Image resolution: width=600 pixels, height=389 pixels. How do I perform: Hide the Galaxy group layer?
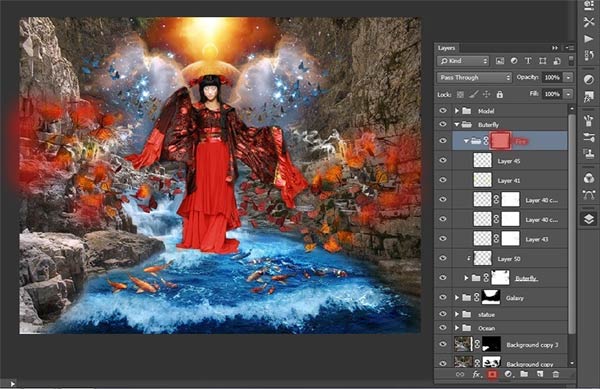pos(443,297)
